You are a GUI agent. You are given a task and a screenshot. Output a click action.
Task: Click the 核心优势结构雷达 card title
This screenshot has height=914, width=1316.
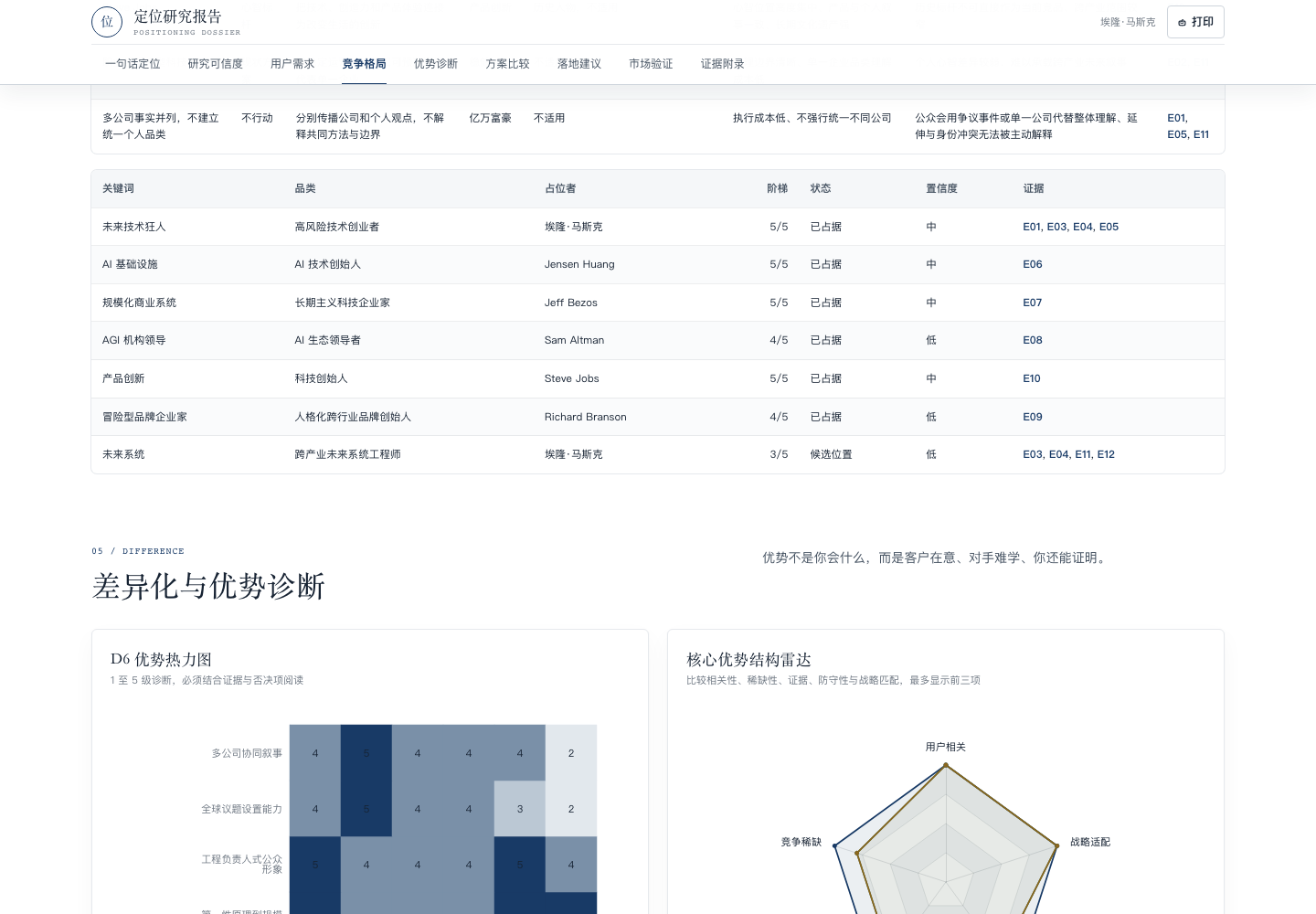point(748,659)
